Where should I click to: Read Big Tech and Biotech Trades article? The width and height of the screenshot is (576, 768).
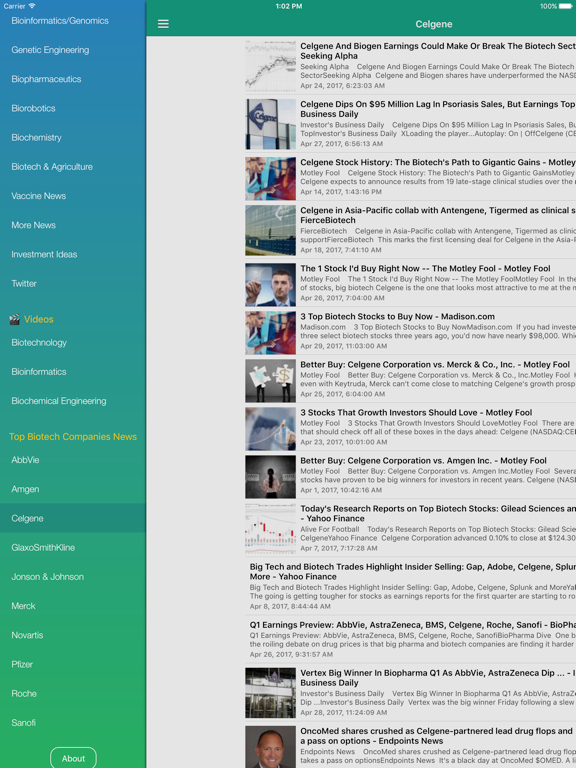(410, 586)
